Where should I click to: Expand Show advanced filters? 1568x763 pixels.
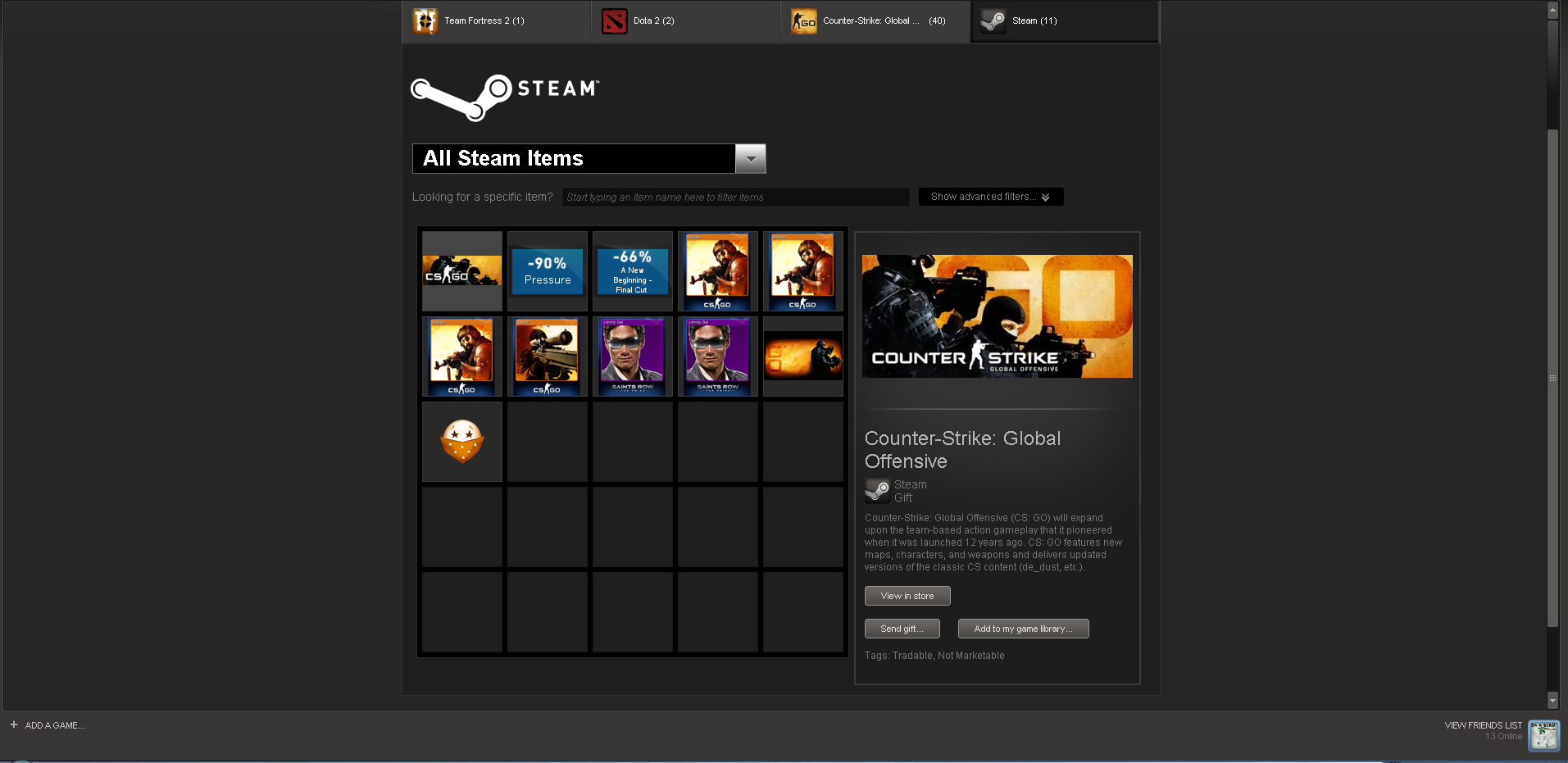(991, 197)
